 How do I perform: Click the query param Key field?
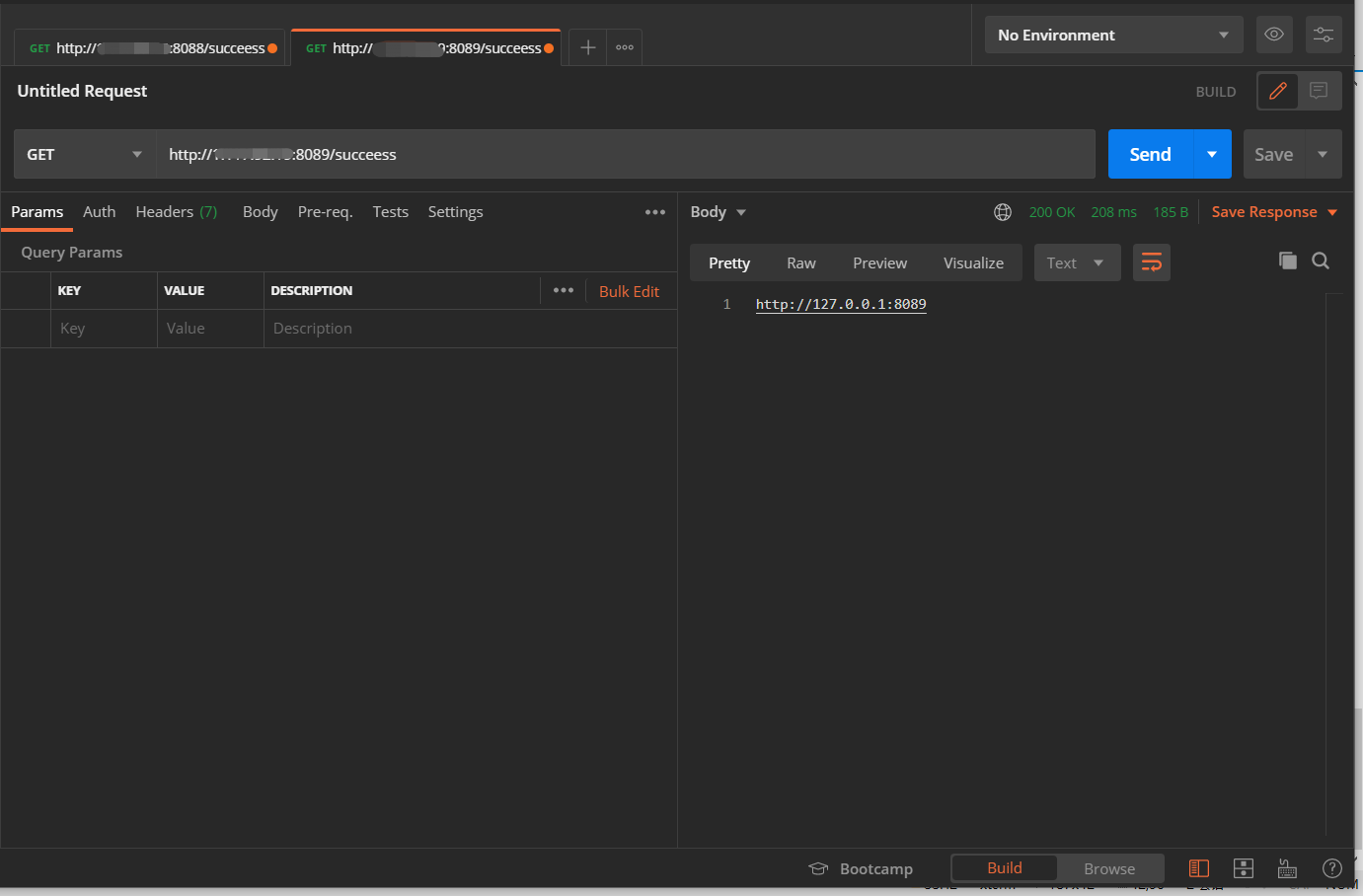point(104,329)
